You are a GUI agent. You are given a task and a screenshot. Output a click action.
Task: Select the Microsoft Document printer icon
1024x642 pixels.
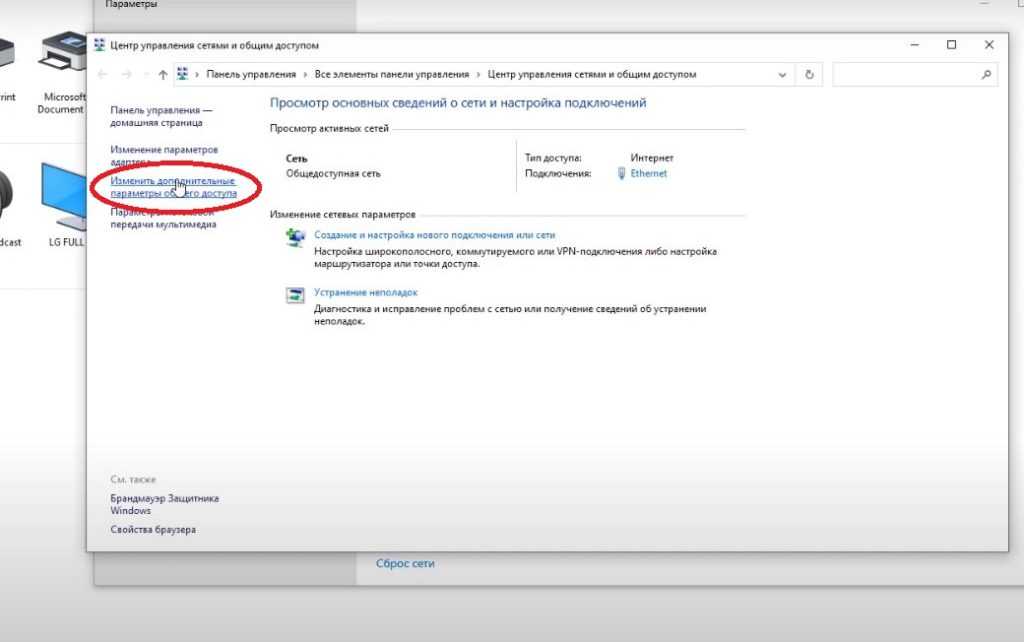62,55
